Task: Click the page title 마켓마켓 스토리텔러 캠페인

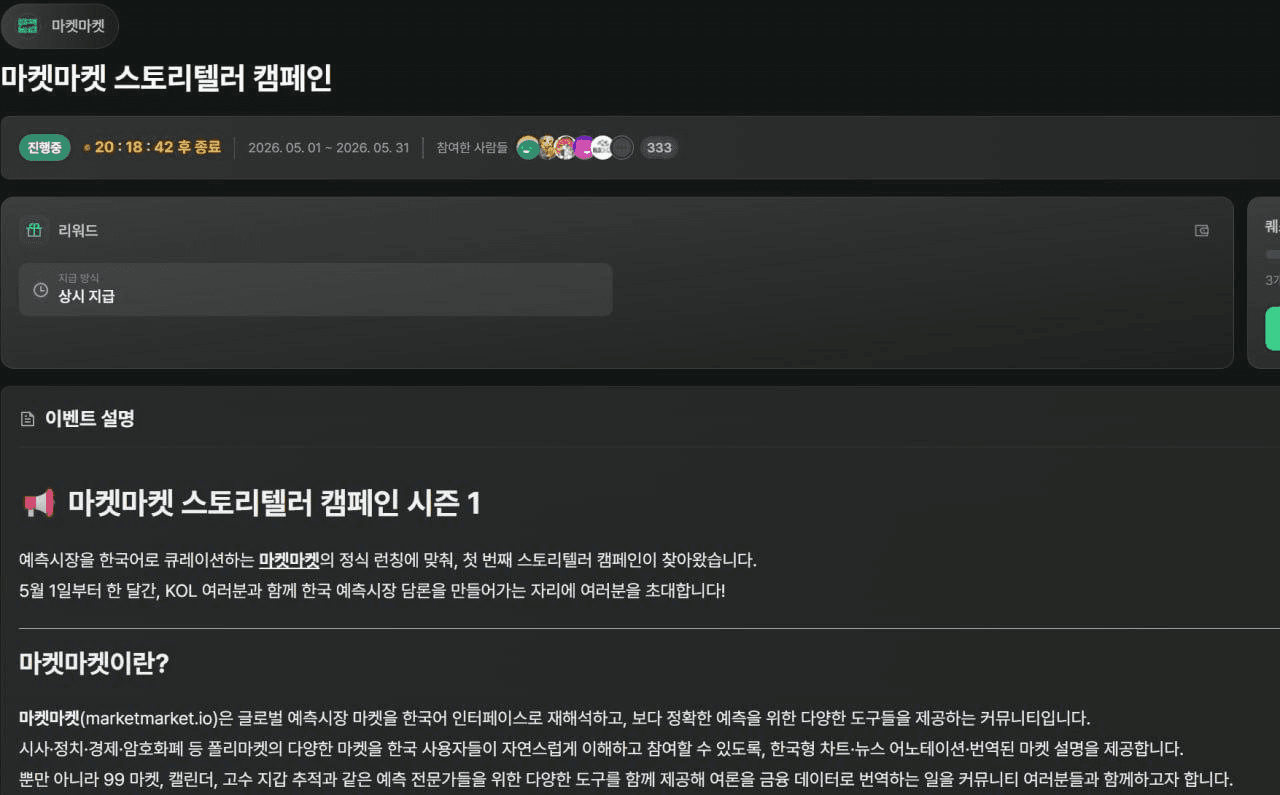Action: pyautogui.click(x=166, y=79)
